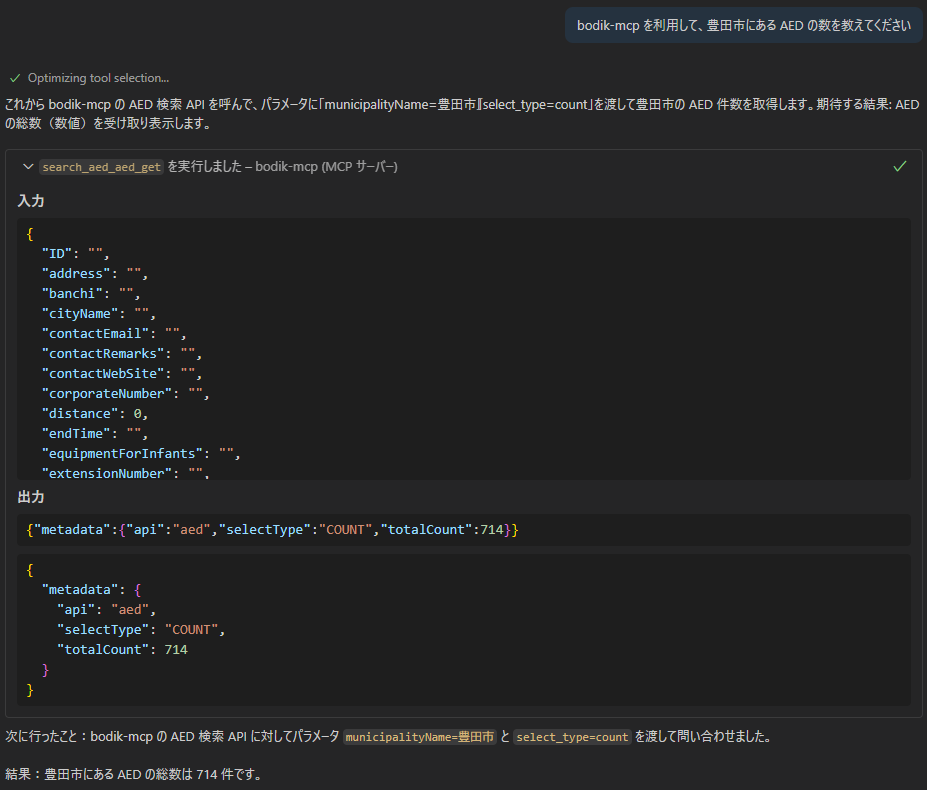Viewport: 927px width, 790px height.
Task: Click the 入力 section heading
Action: (x=31, y=201)
